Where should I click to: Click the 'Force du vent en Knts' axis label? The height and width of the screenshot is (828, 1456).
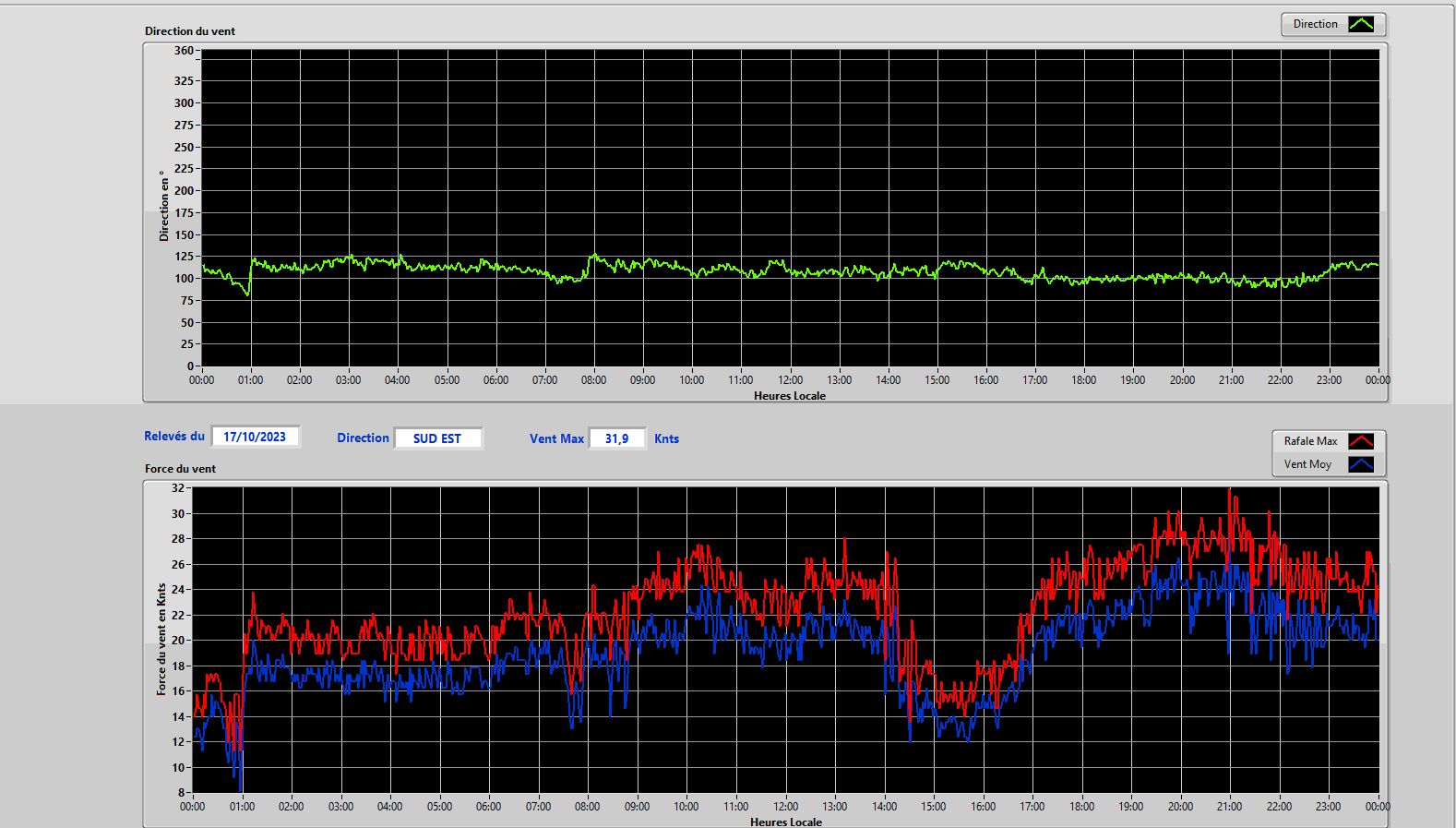[x=161, y=639]
